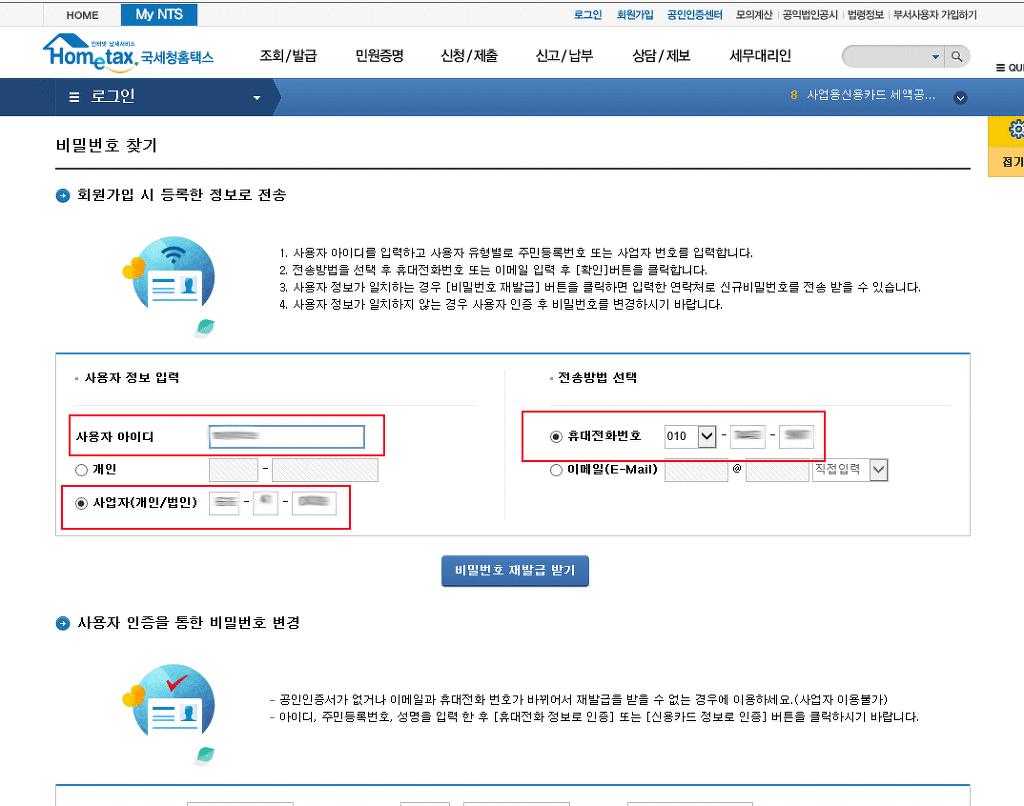Click the 비밀번호 재발급 받기 button
This screenshot has width=1024, height=806.
(x=515, y=571)
